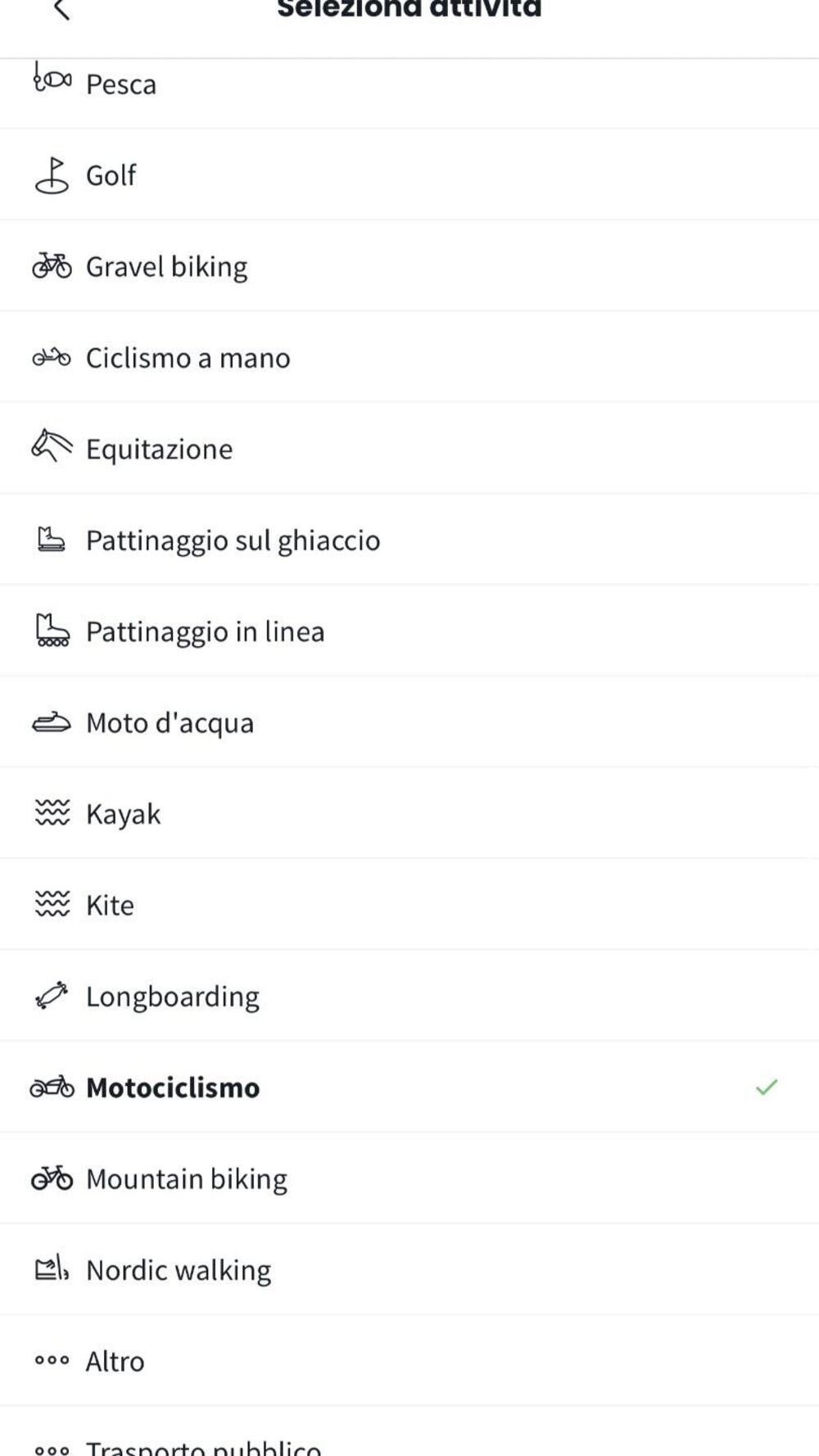
Task: Choose Kayak from the activity list
Action: pyautogui.click(x=124, y=814)
